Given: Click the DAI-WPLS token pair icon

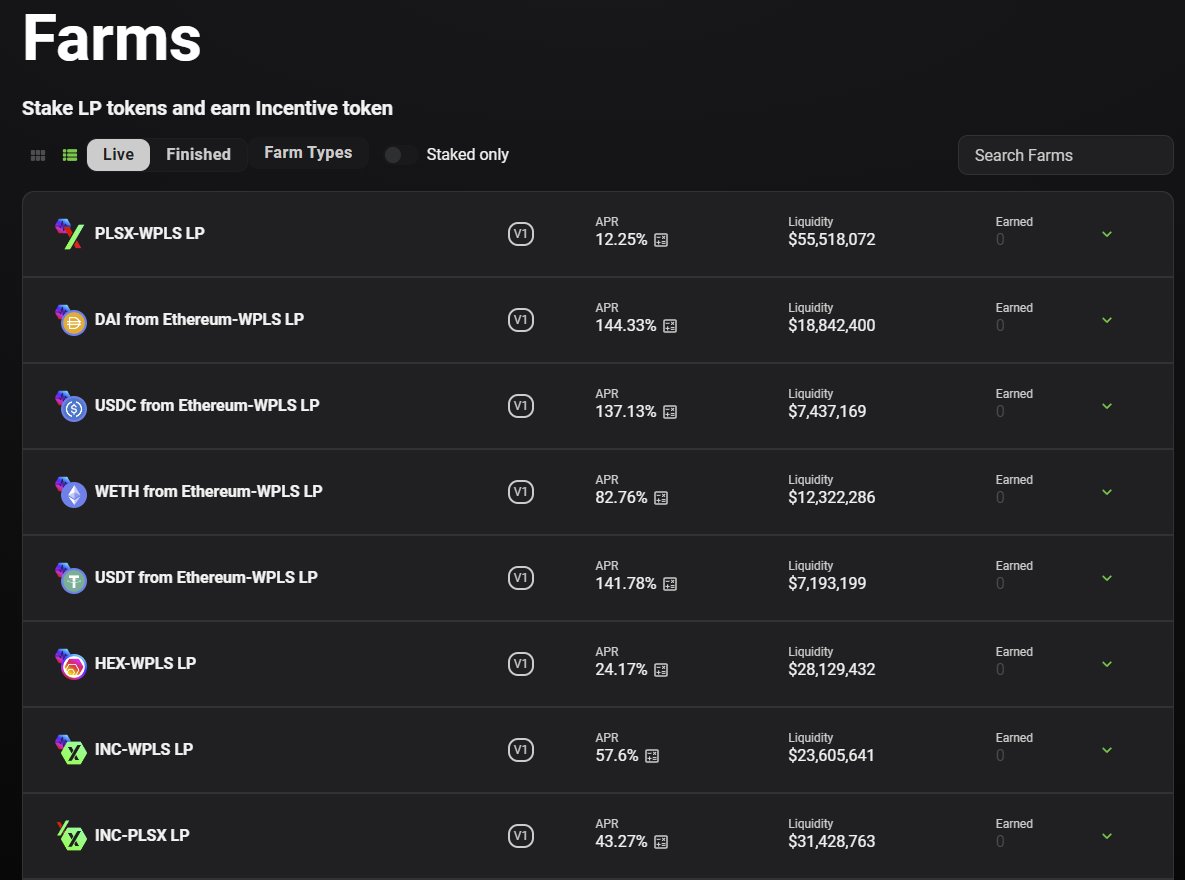Looking at the screenshot, I should pos(70,320).
